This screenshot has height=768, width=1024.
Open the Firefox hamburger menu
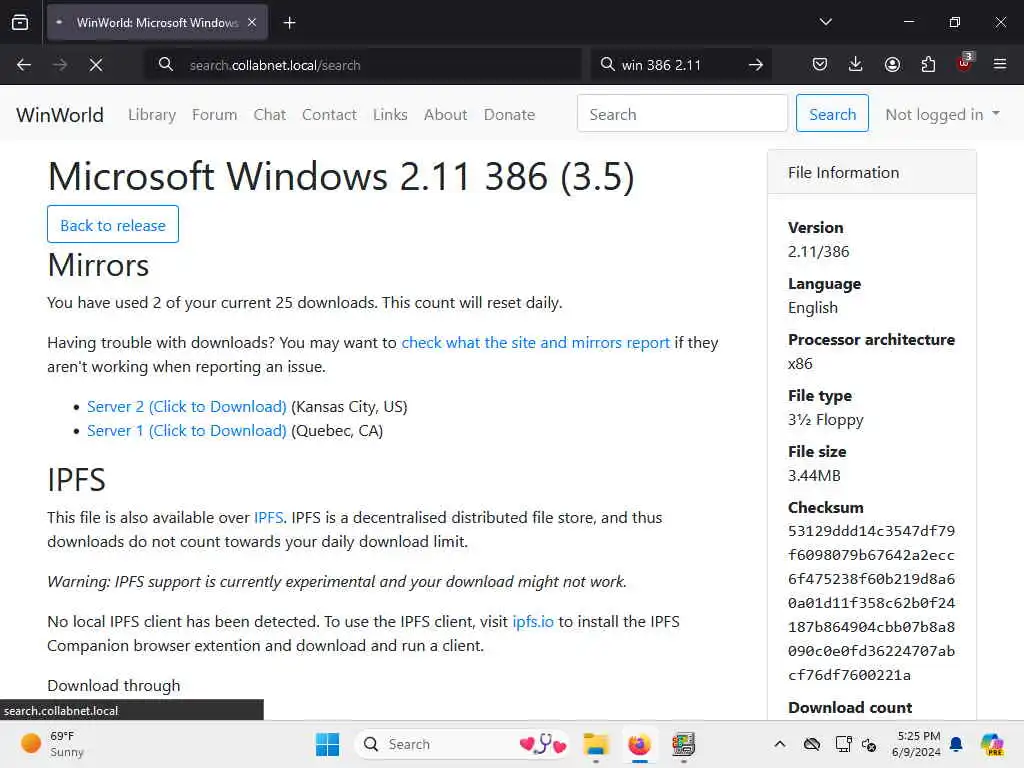tap(1000, 64)
